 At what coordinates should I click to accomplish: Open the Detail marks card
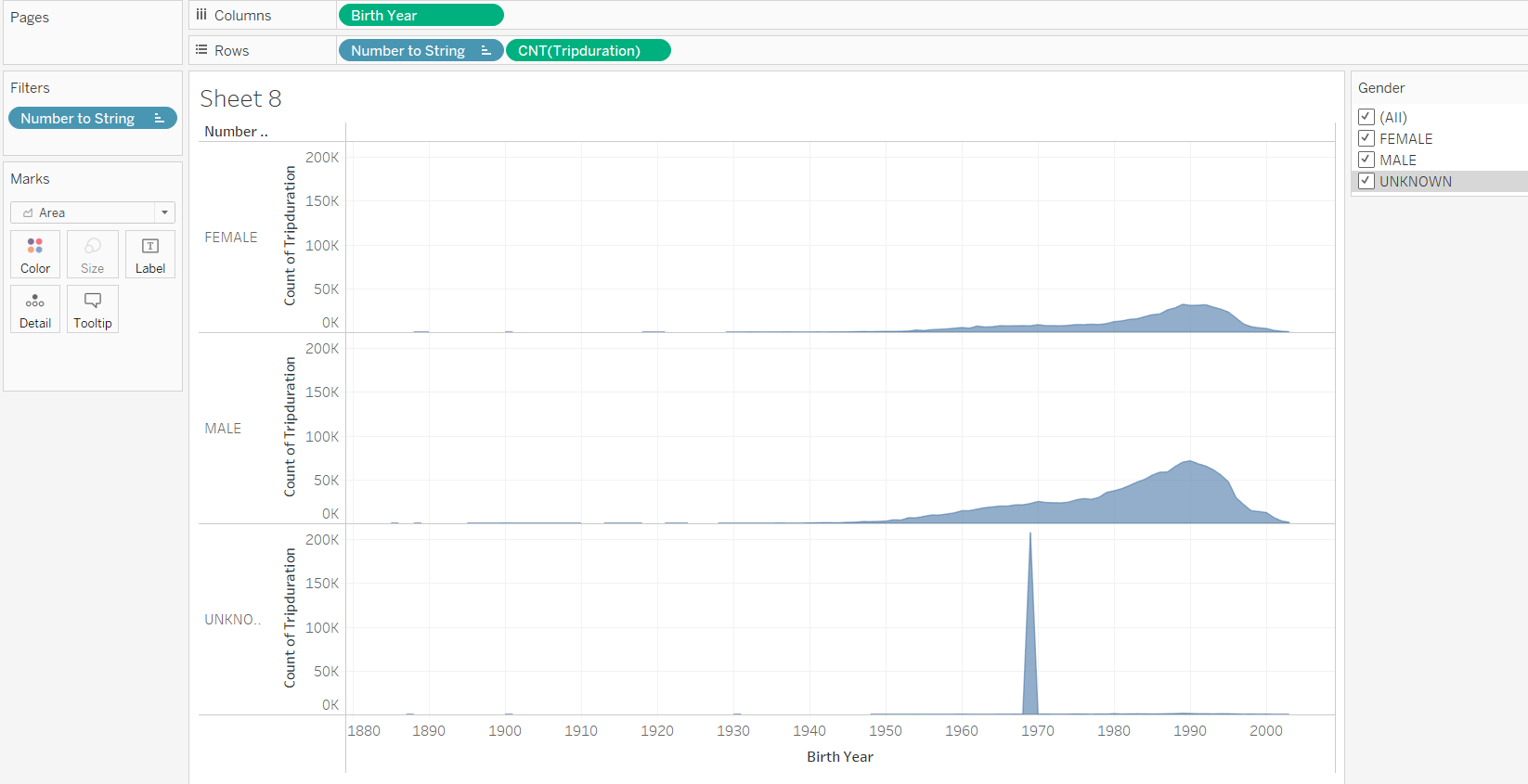[35, 309]
